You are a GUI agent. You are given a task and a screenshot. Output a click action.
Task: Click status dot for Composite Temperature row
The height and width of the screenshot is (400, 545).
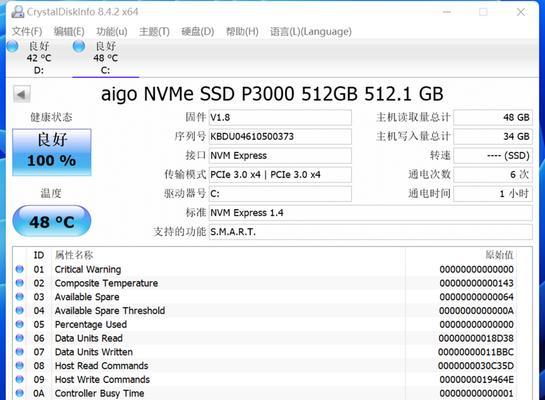click(x=19, y=283)
